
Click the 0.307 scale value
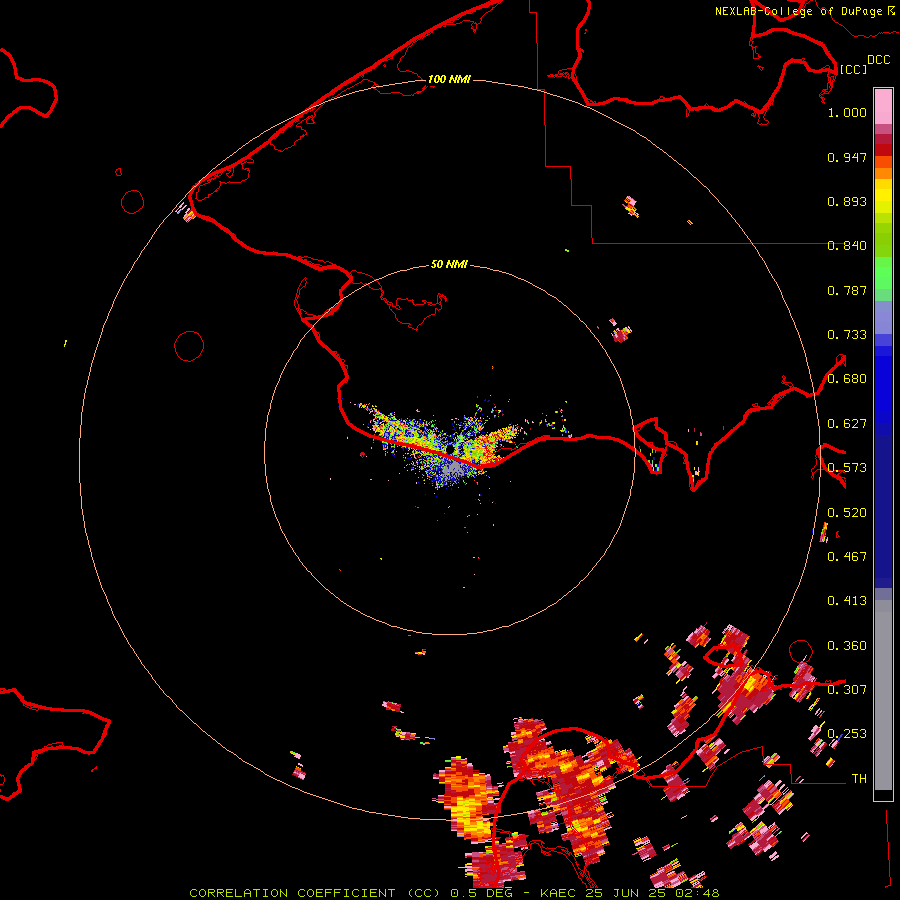[x=847, y=690]
